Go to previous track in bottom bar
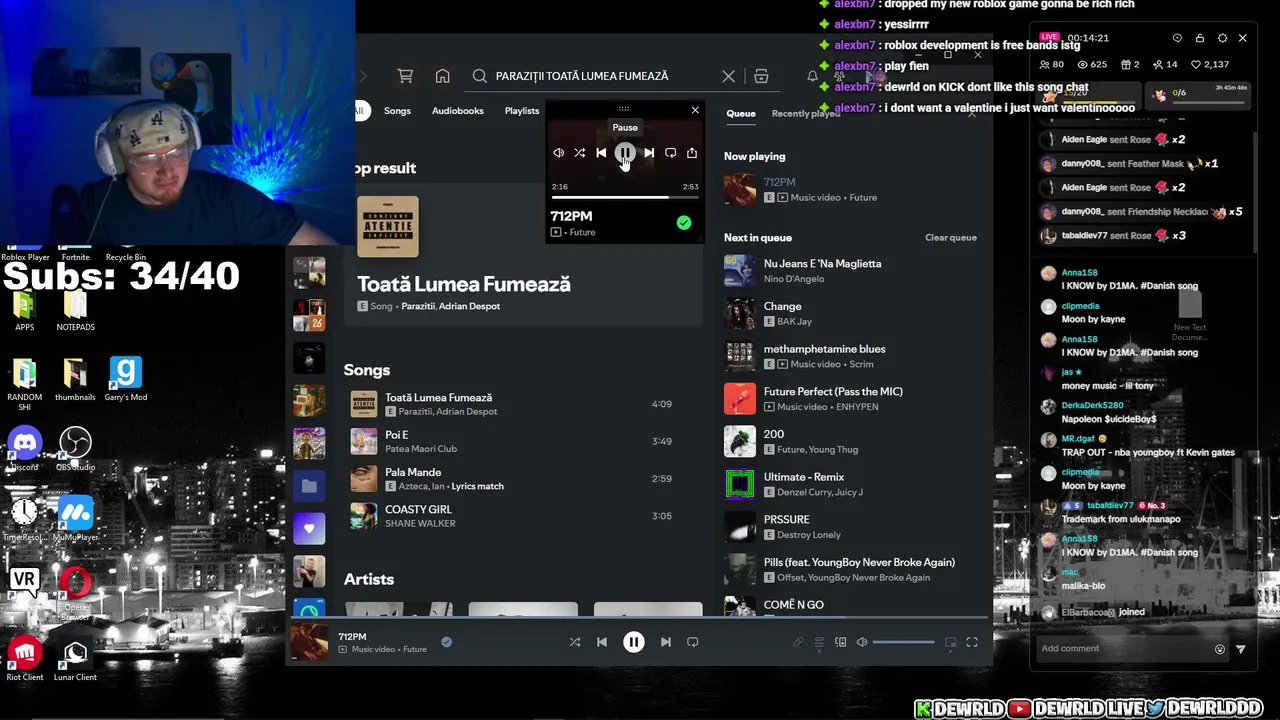 click(x=602, y=642)
